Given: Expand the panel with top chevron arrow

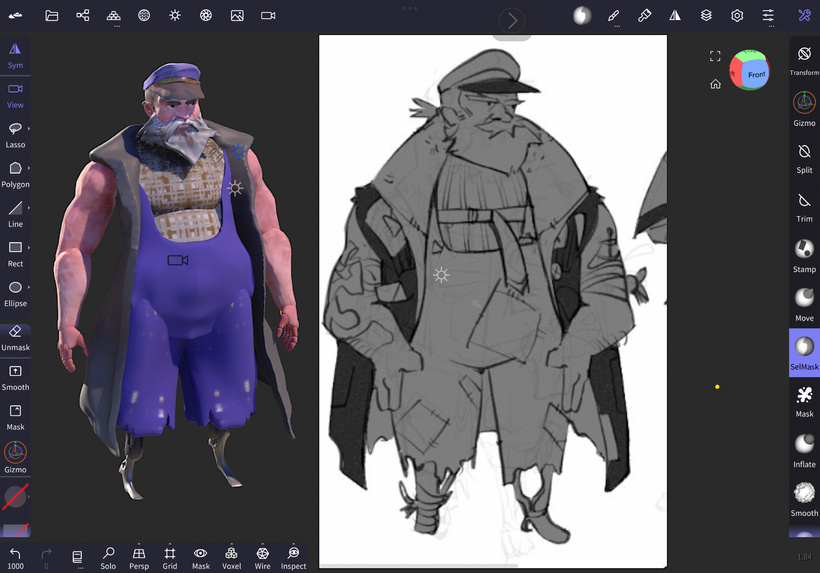Looking at the screenshot, I should (x=512, y=20).
